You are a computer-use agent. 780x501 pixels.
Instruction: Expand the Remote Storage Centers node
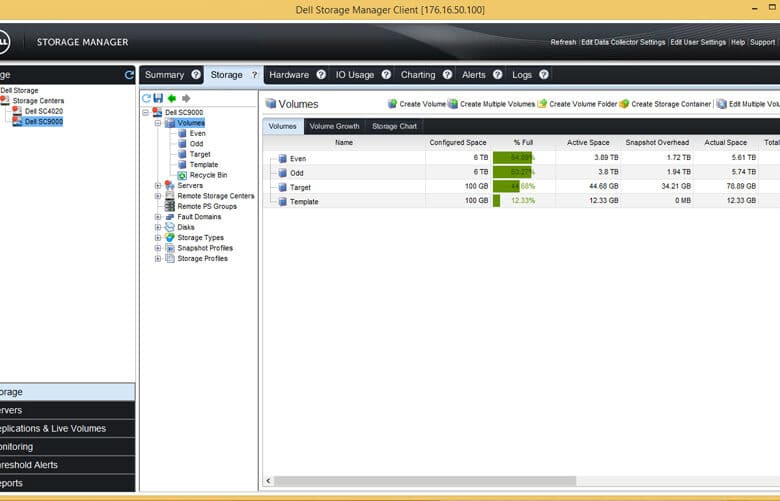point(158,196)
